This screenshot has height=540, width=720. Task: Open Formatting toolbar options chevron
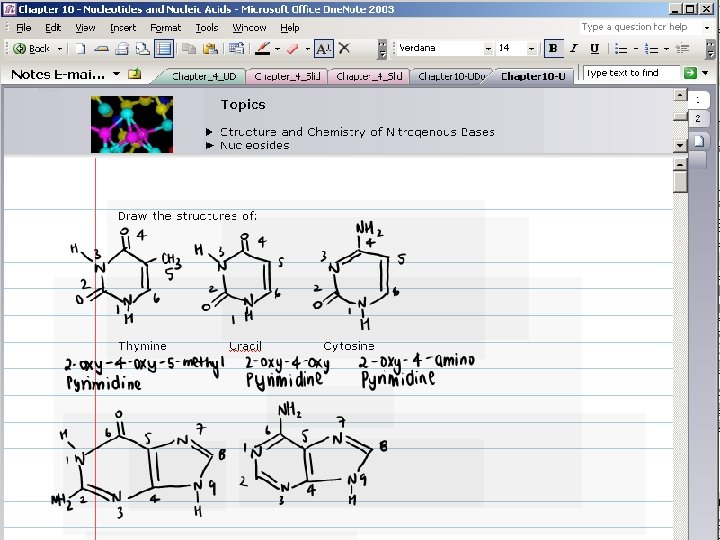pyautogui.click(x=710, y=49)
